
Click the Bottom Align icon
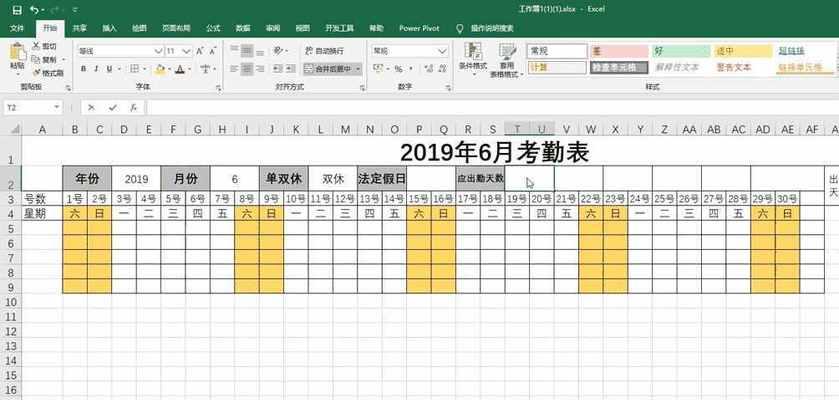[x=260, y=51]
